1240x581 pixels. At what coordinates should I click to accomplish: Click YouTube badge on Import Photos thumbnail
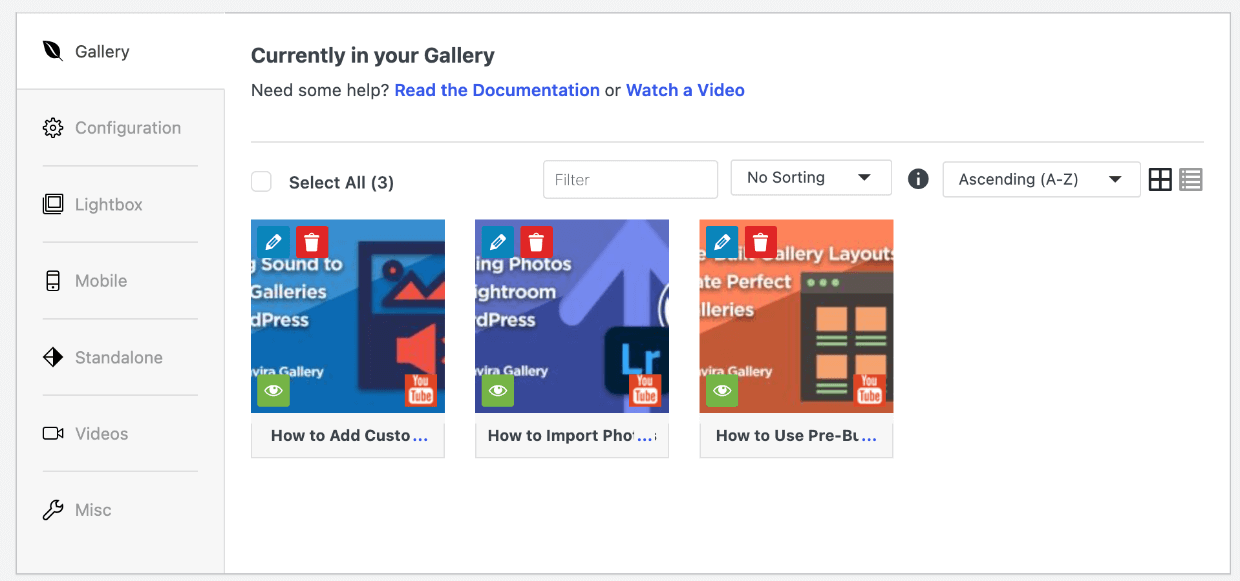(645, 390)
